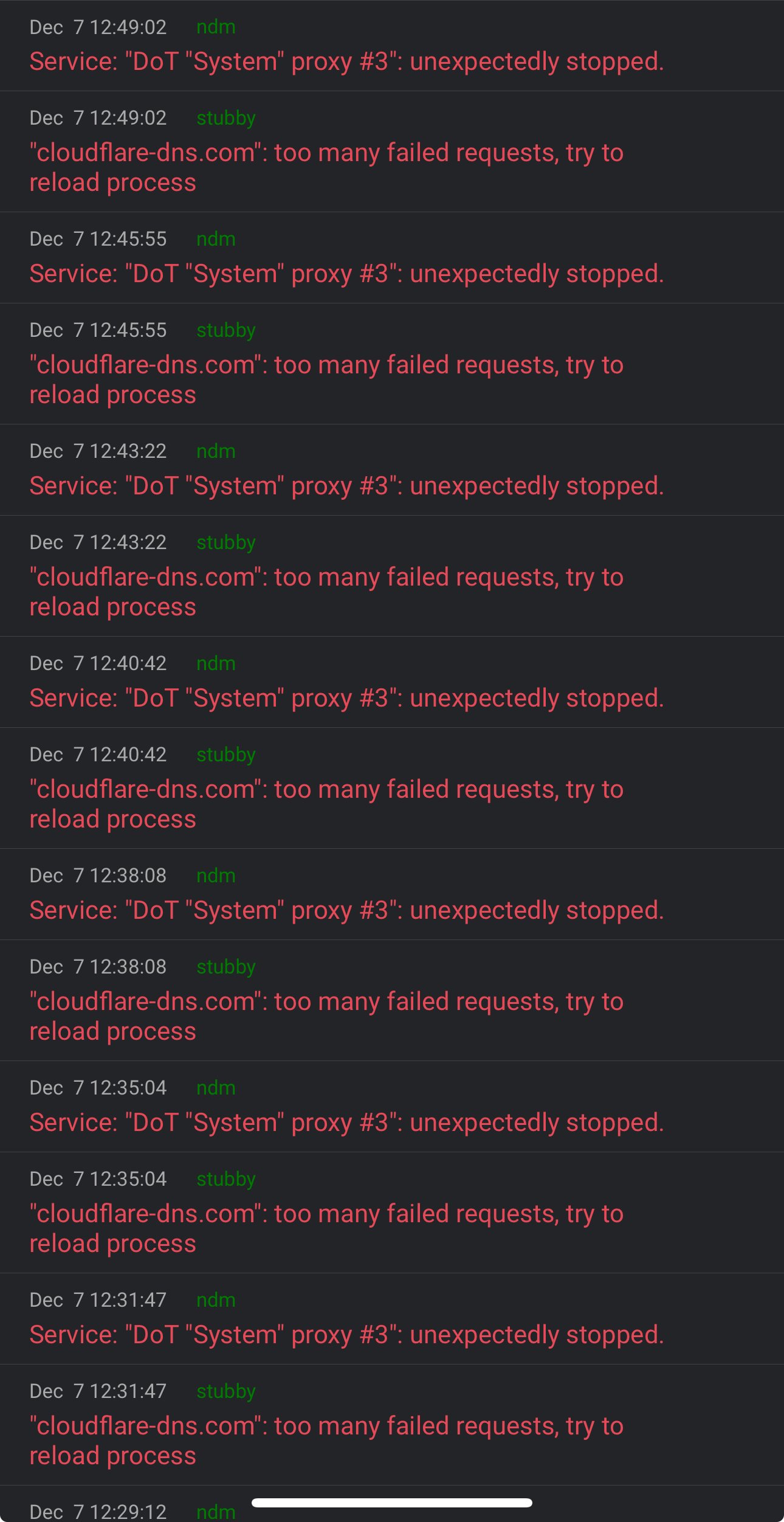Tap the stubby tag at 12:35:04

coord(225,1179)
